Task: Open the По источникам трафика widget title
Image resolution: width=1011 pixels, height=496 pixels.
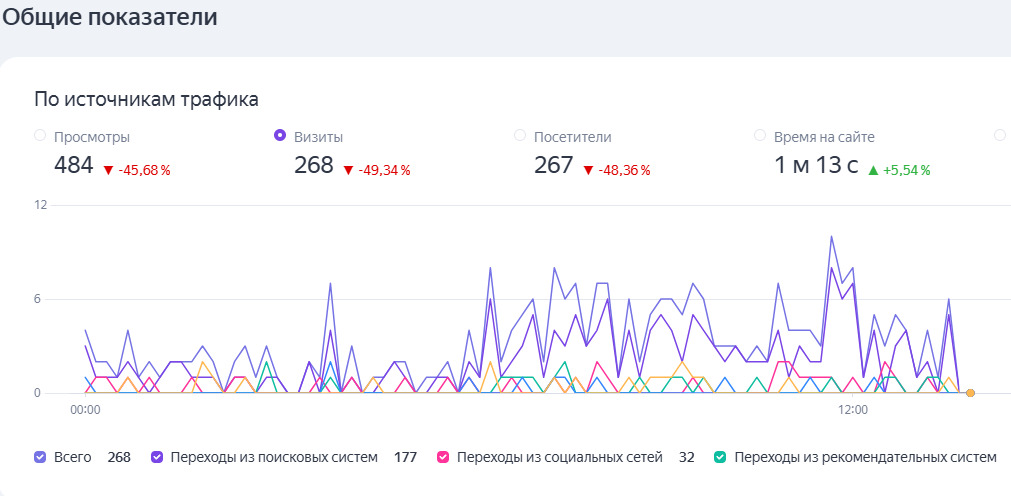Action: point(146,99)
